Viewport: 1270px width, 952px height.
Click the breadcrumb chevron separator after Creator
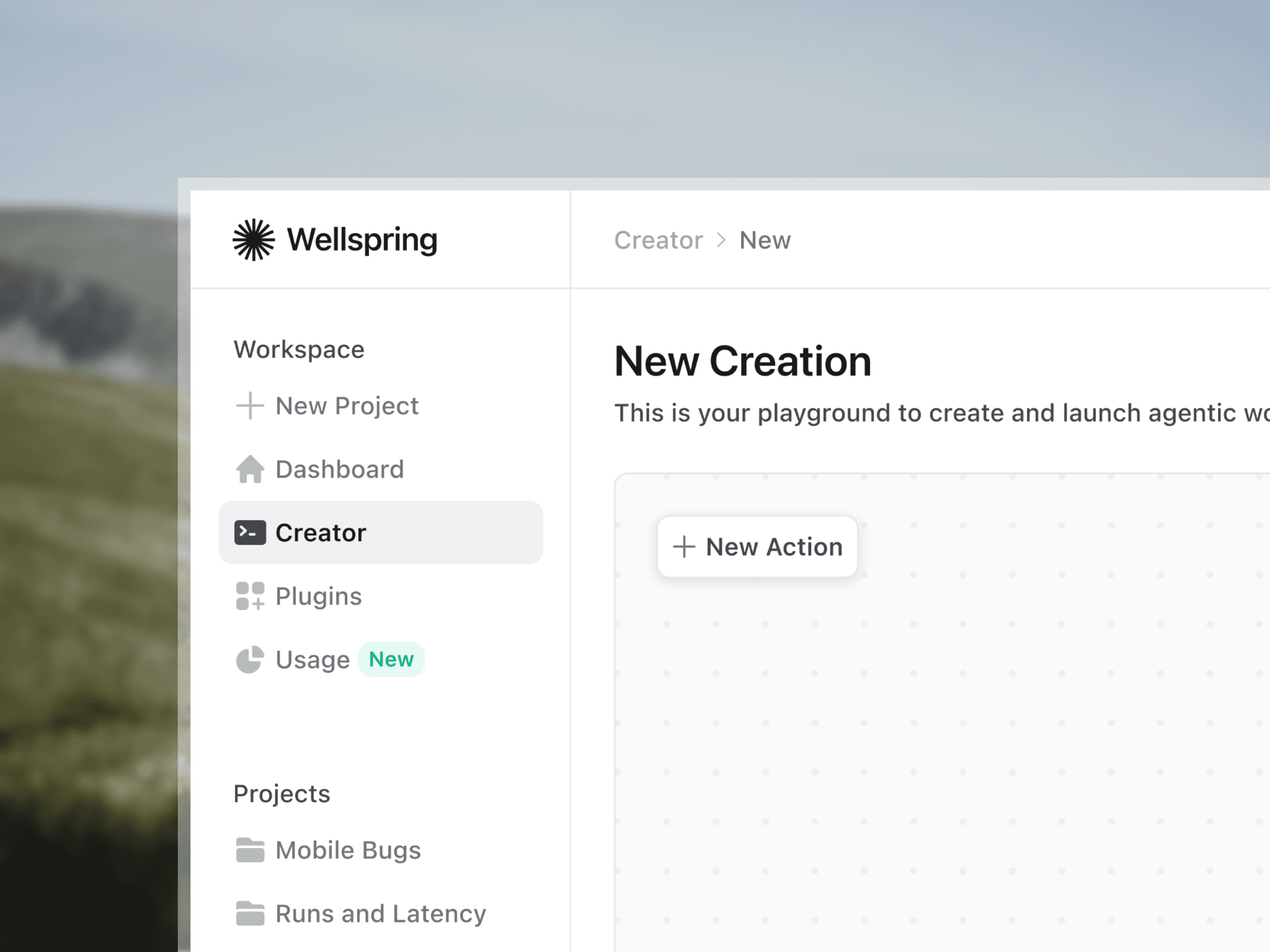(x=721, y=240)
